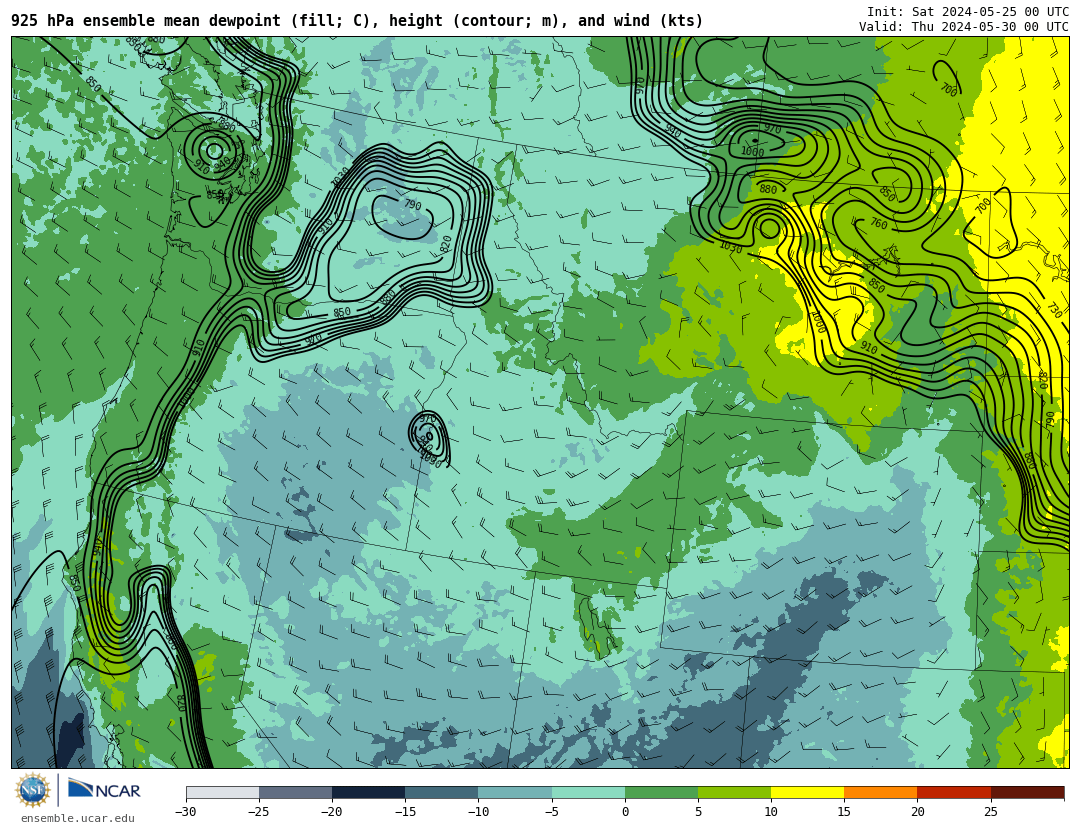Click the 15 colorbar tick label
The height and width of the screenshot is (831, 1080).
844,812
